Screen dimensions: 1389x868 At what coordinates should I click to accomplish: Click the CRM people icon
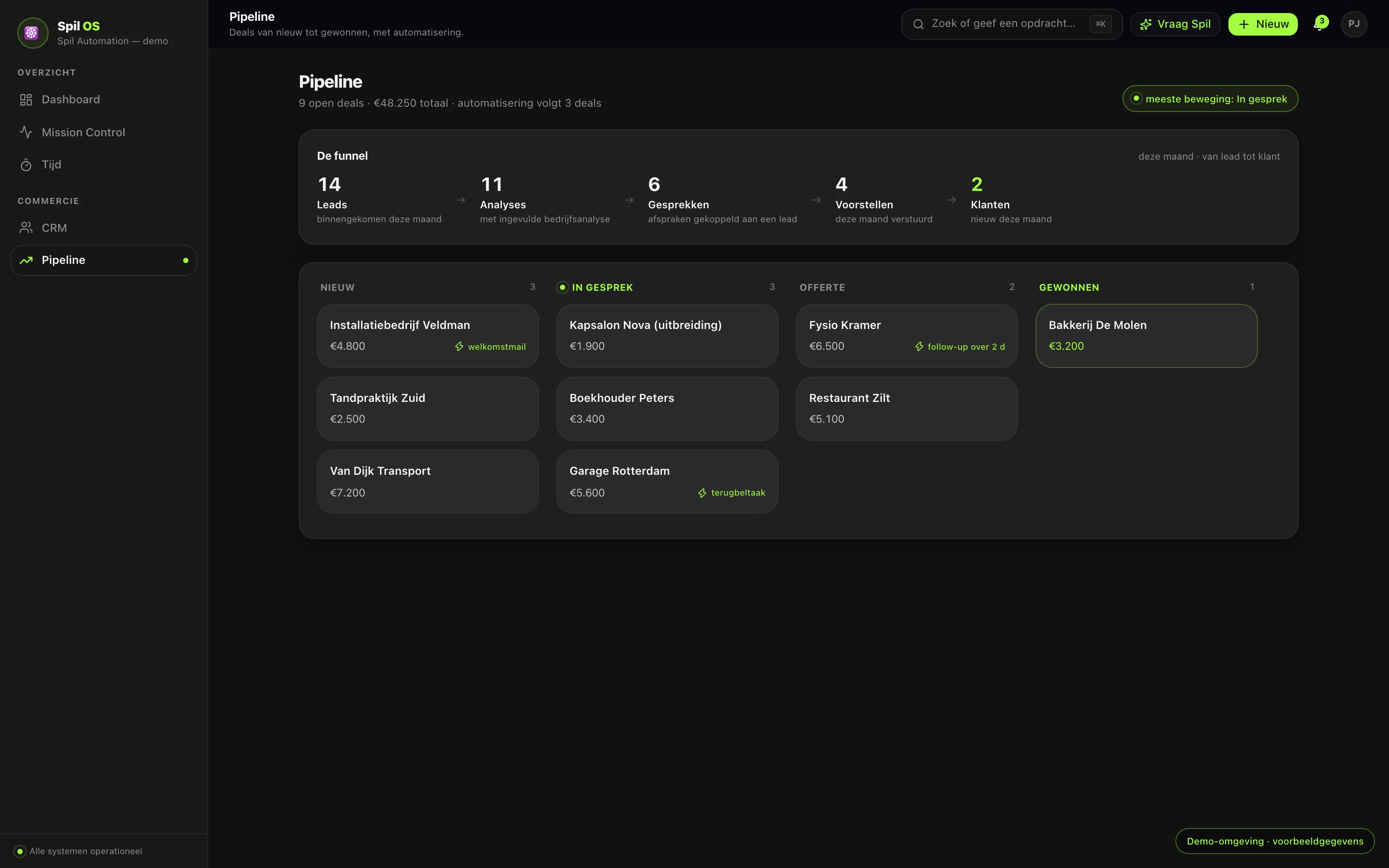pos(26,228)
